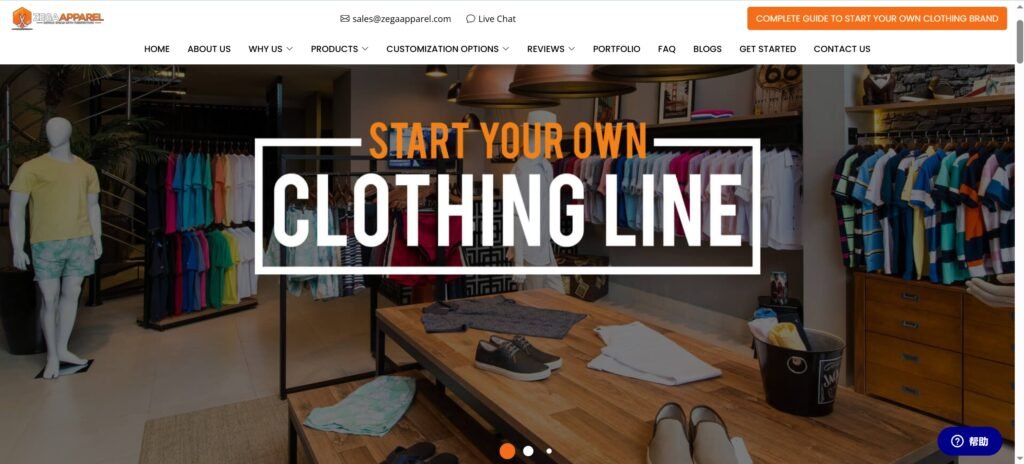Image resolution: width=1024 pixels, height=464 pixels.
Task: Open the About Us page
Action: coord(209,48)
